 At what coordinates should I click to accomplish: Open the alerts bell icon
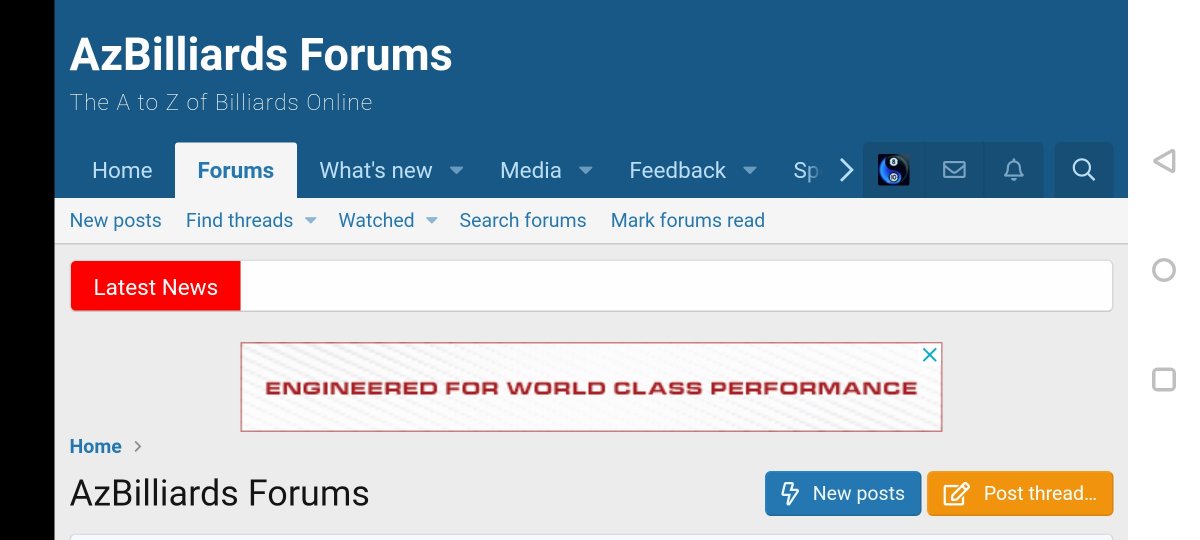click(1014, 170)
